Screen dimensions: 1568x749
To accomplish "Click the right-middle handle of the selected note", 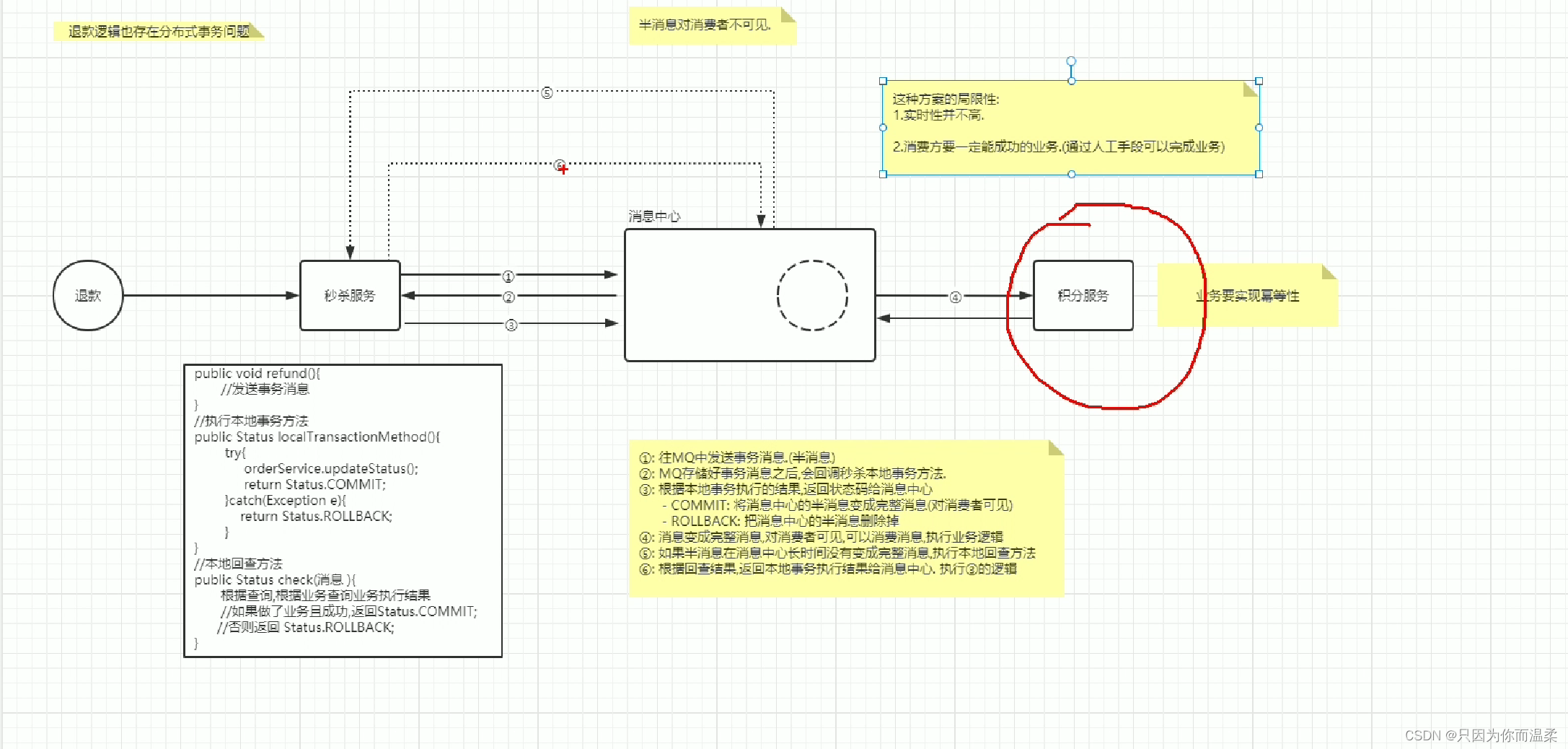I will (1259, 128).
